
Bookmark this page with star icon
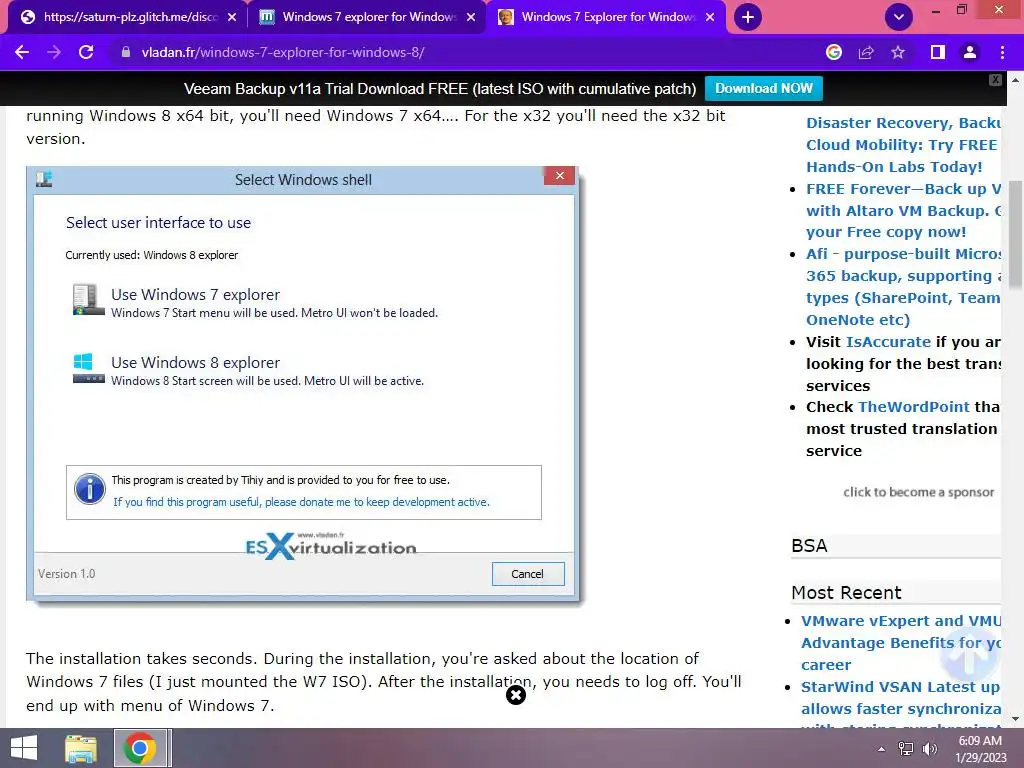898,52
